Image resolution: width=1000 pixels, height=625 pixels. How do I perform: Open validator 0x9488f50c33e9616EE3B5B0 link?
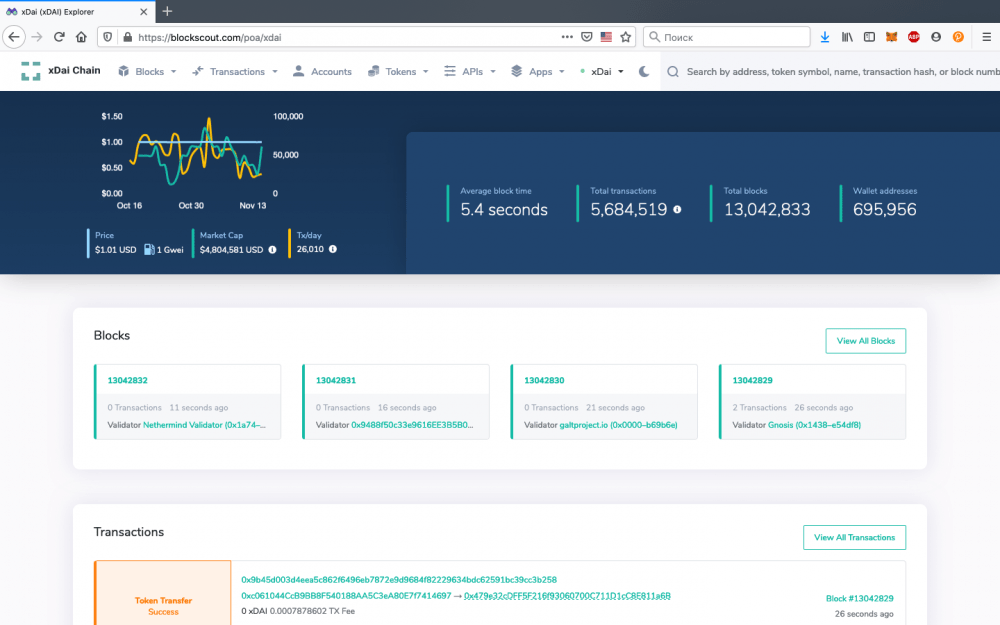coord(412,425)
